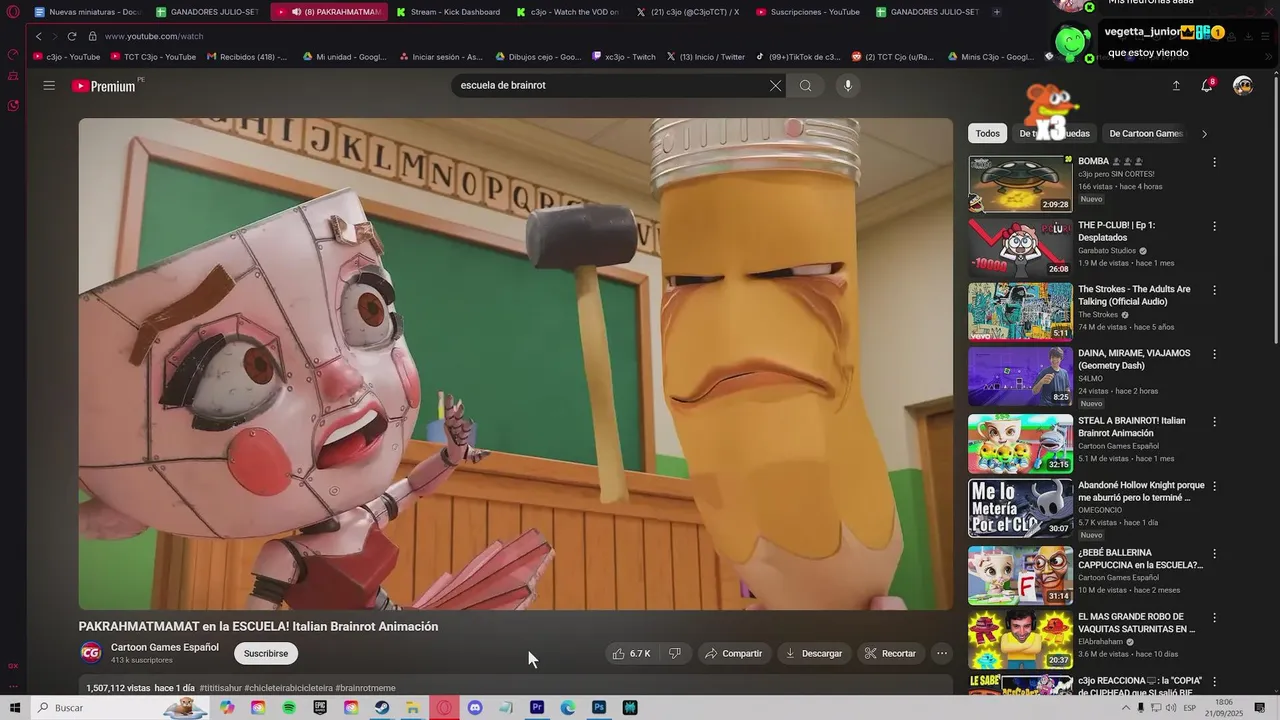Select the De Cartoon Games filter chip
Image resolution: width=1280 pixels, height=720 pixels.
coord(1145,134)
